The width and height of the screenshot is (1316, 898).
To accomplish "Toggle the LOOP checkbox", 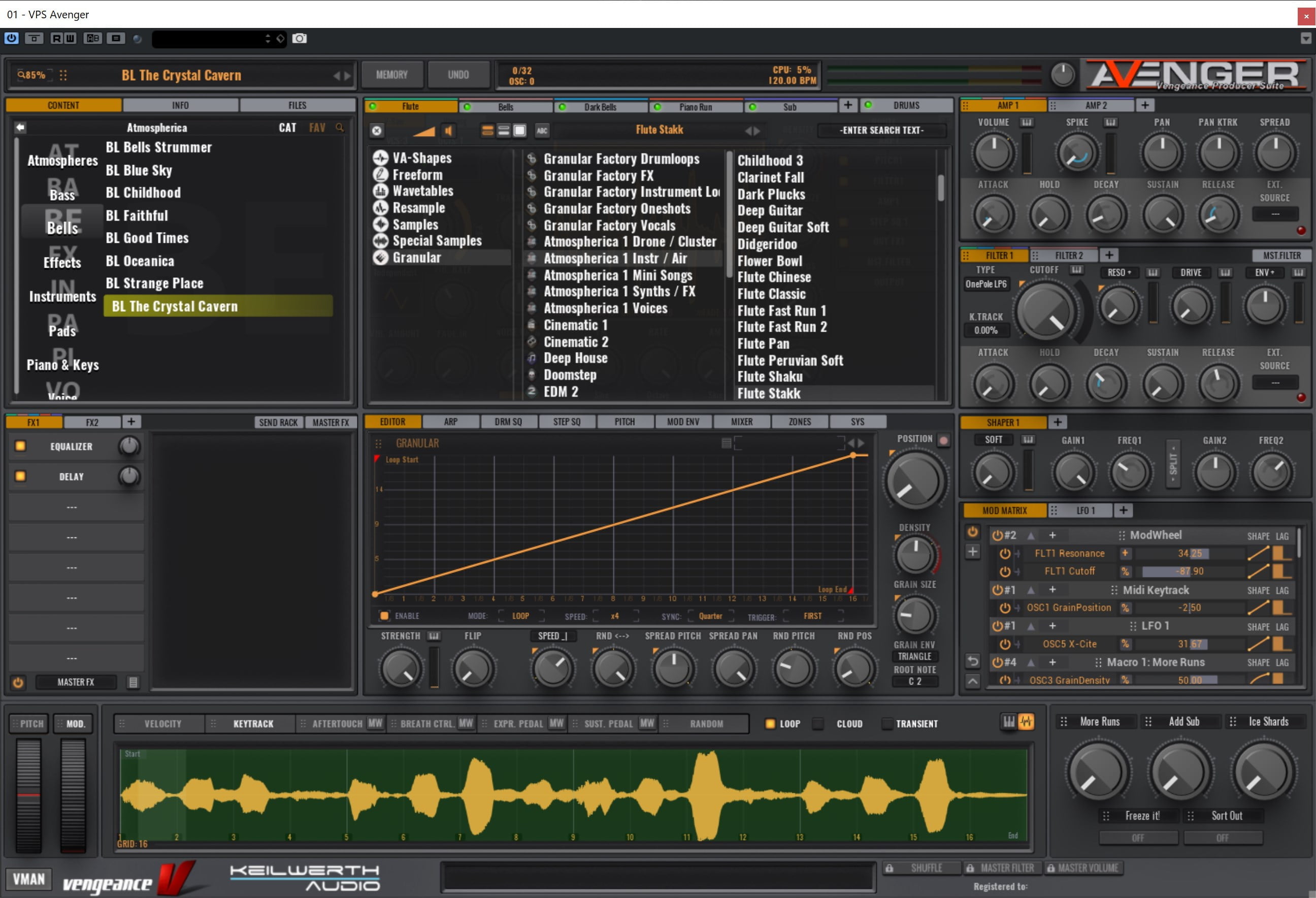I will 770,723.
